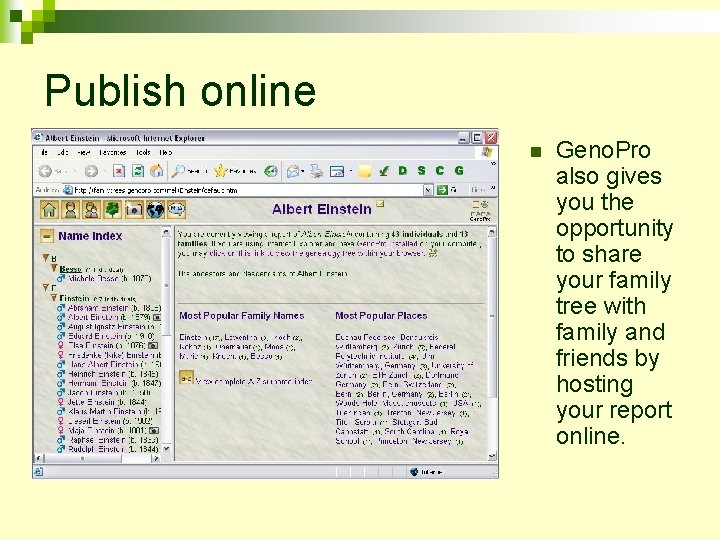The width and height of the screenshot is (720, 540).
Task: Click the IE Forward arrow button
Action: coord(91,171)
